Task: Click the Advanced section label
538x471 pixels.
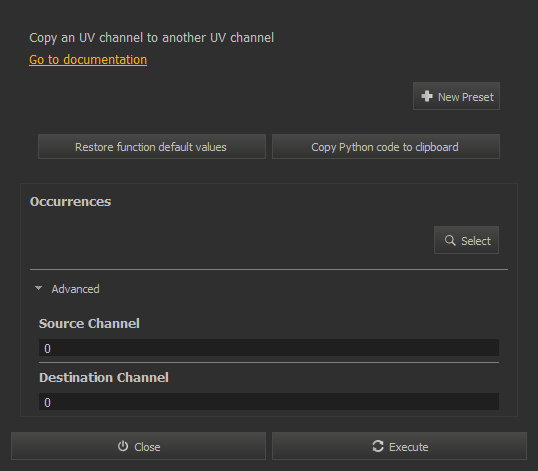Action: 75,289
